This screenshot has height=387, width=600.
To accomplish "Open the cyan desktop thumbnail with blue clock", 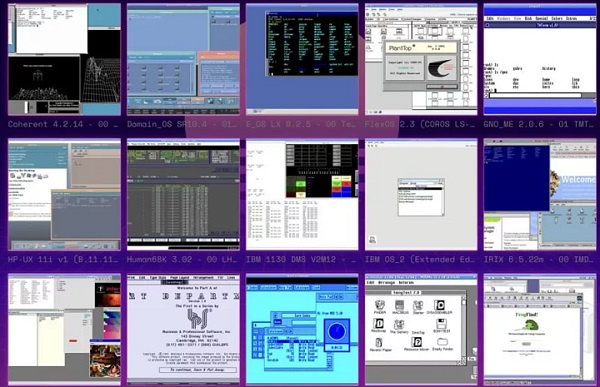I will 302,329.
